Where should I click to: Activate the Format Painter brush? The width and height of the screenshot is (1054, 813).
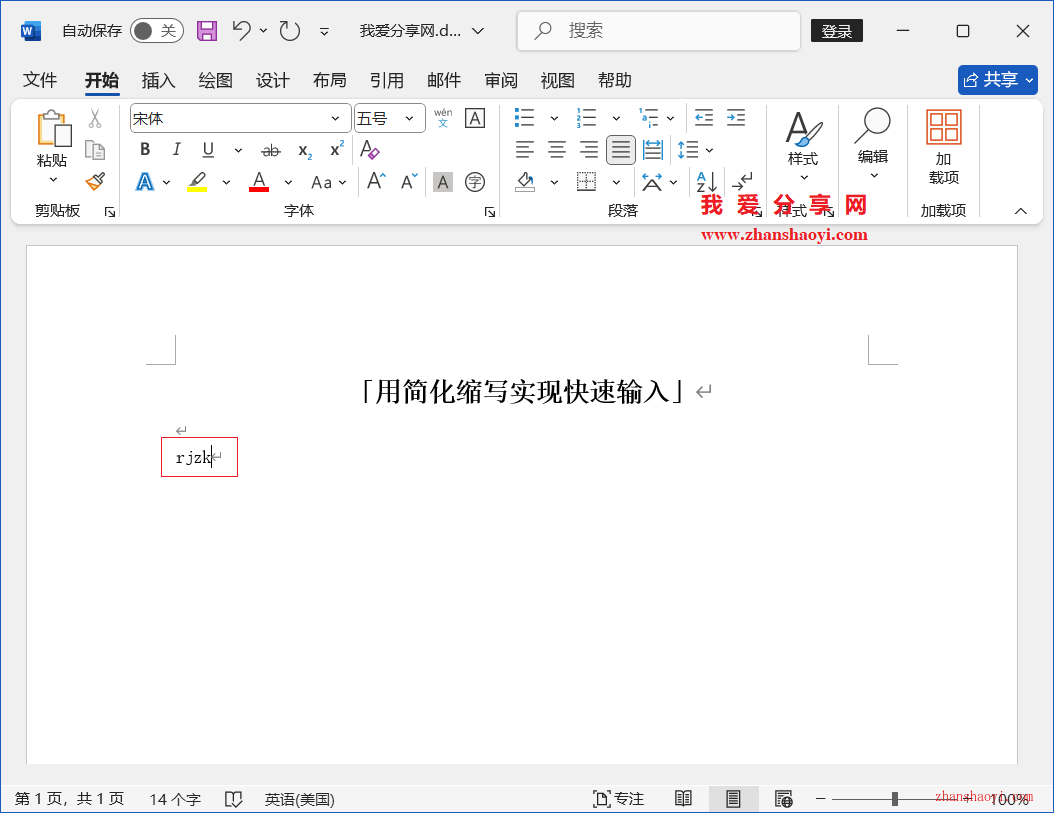click(95, 182)
